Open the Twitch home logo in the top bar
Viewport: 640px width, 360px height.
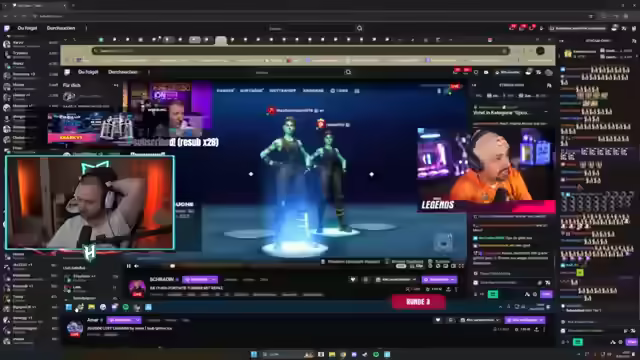(x=7, y=28)
